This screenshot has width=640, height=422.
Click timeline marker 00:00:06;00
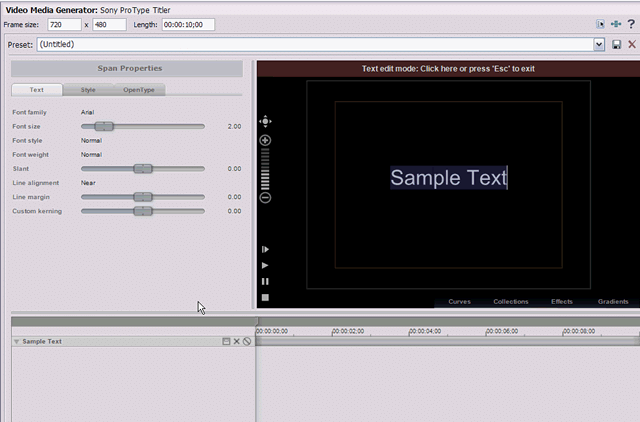click(x=502, y=331)
